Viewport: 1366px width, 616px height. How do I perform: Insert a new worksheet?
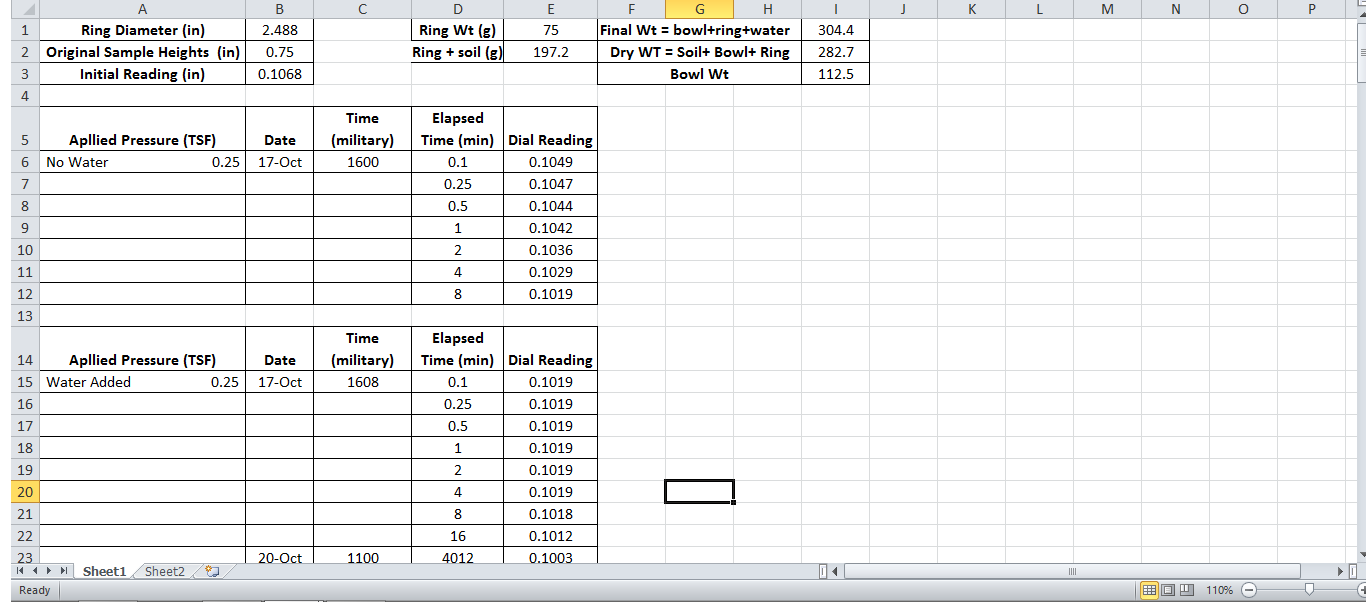(210, 571)
